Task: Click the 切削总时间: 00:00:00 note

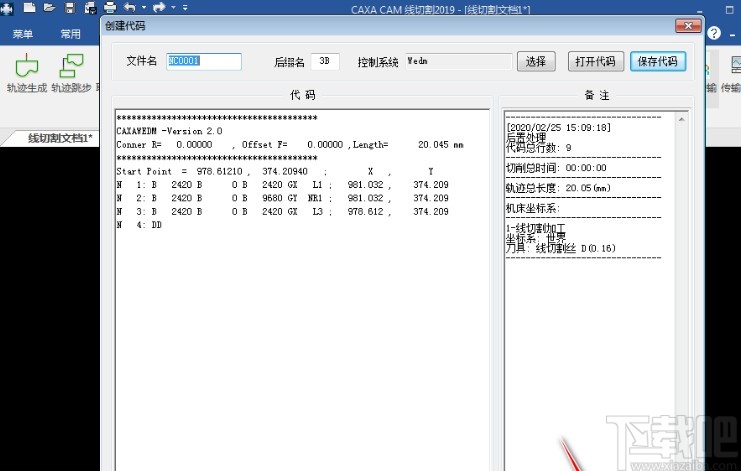Action: coord(556,168)
